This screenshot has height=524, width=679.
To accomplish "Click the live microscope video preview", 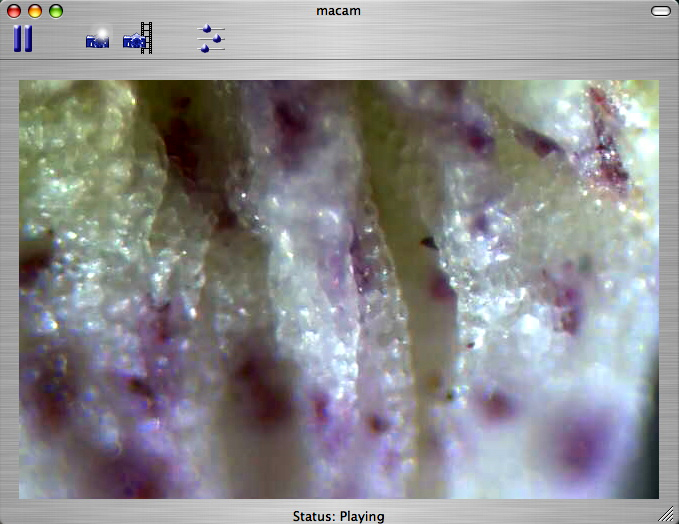I will click(x=339, y=289).
